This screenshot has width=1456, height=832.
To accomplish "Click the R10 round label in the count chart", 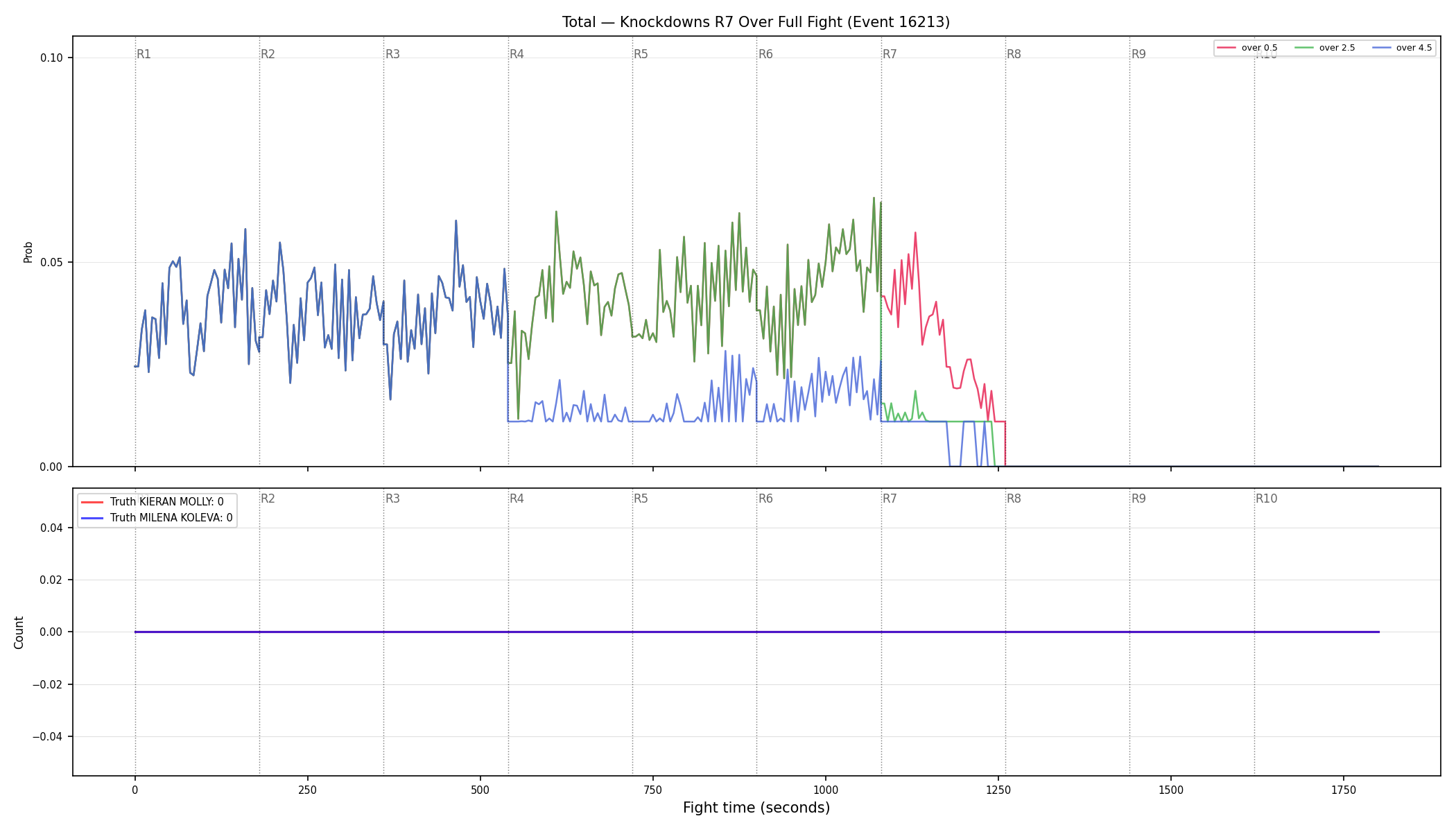I will 1266,499.
